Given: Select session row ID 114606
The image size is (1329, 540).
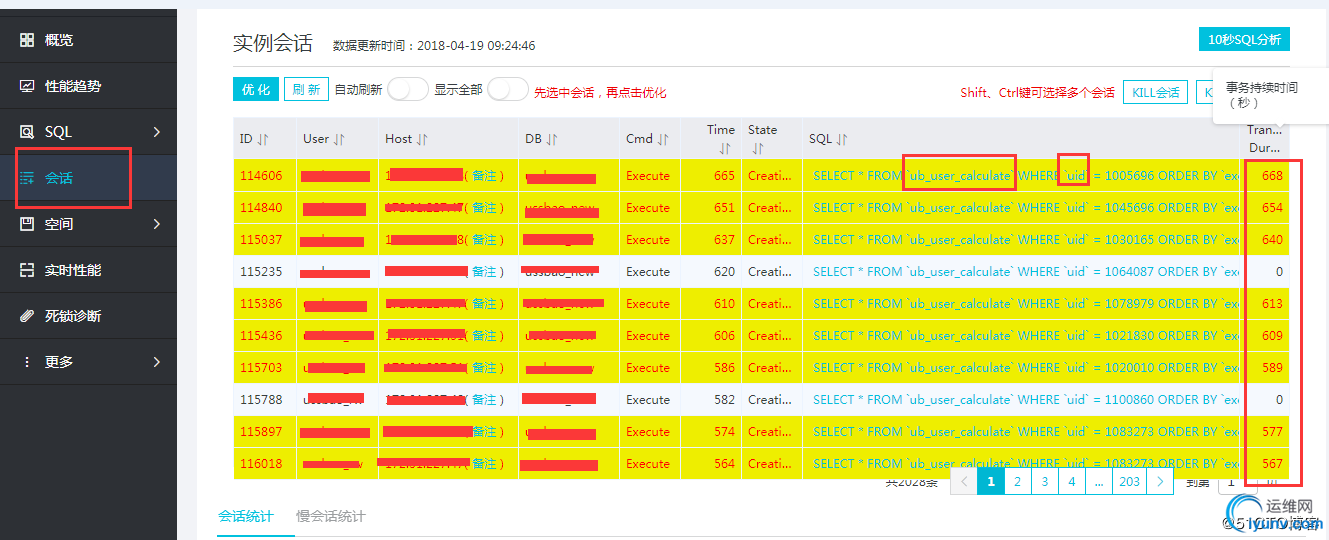Looking at the screenshot, I should tap(261, 176).
